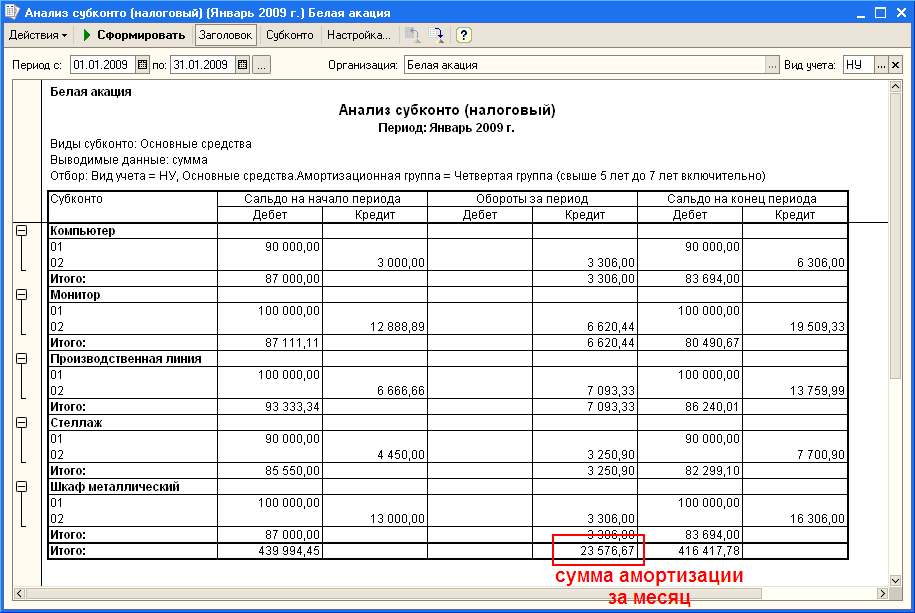Open help with the question mark icon
915x613 pixels.
pos(463,35)
